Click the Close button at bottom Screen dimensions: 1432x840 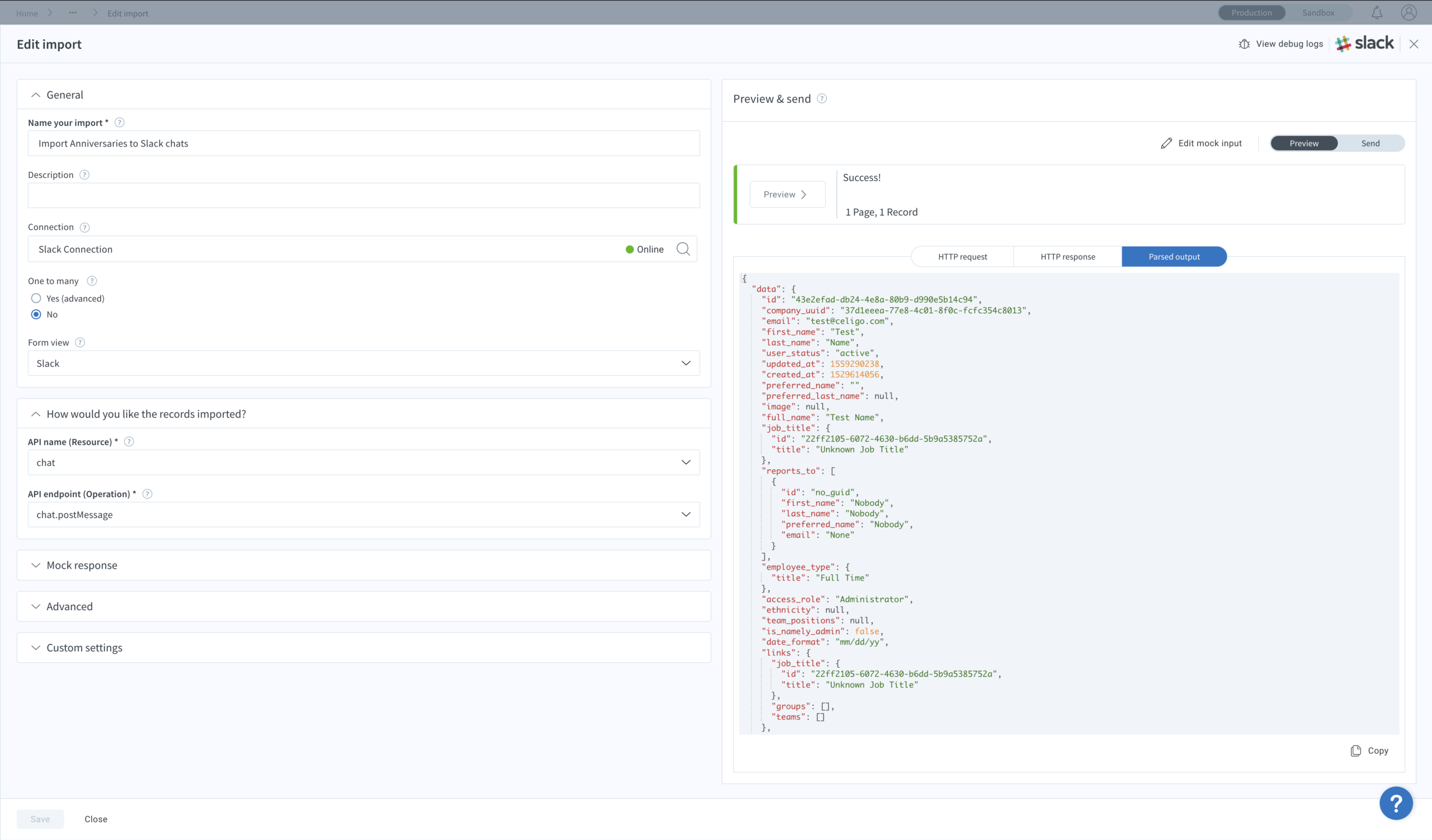(96, 819)
